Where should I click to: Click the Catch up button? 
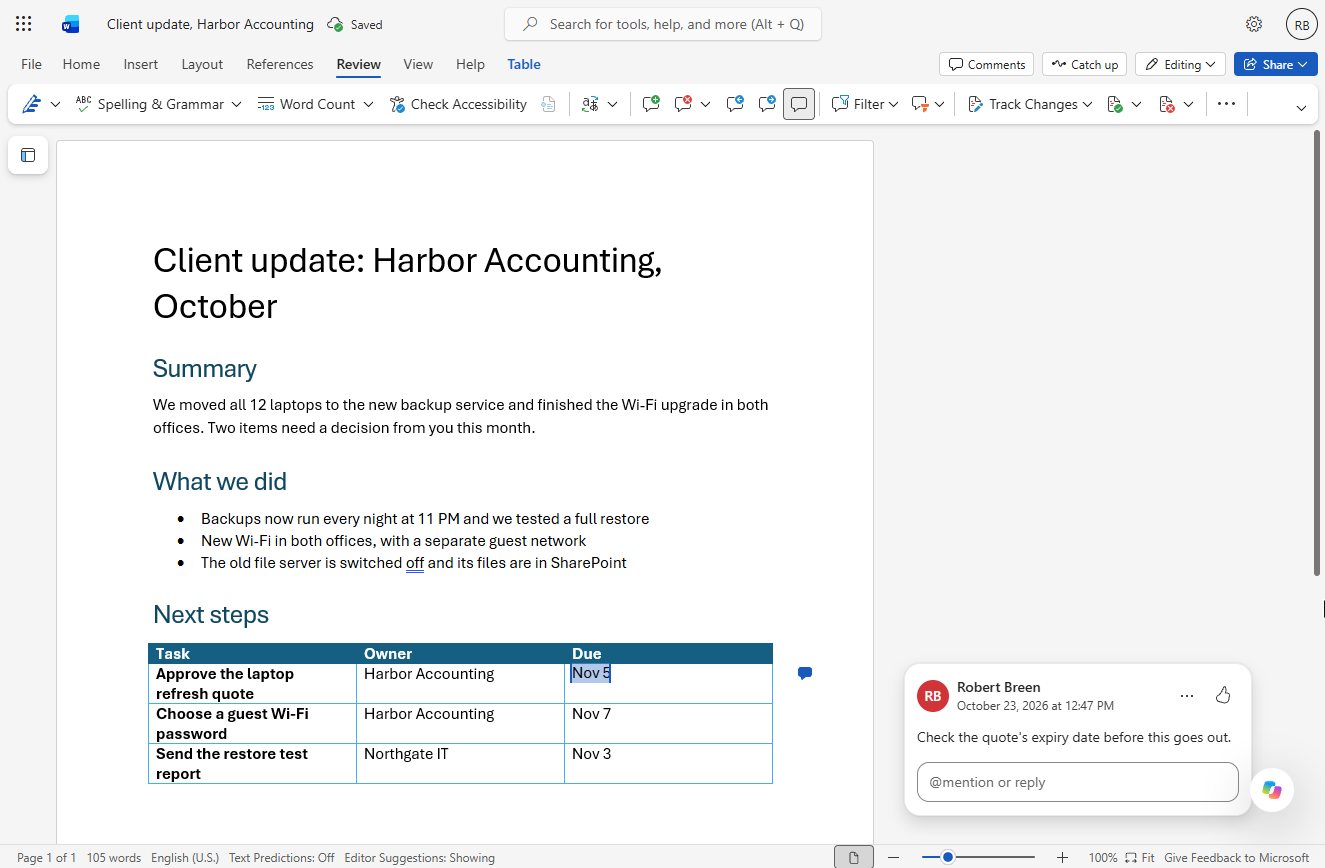1084,64
